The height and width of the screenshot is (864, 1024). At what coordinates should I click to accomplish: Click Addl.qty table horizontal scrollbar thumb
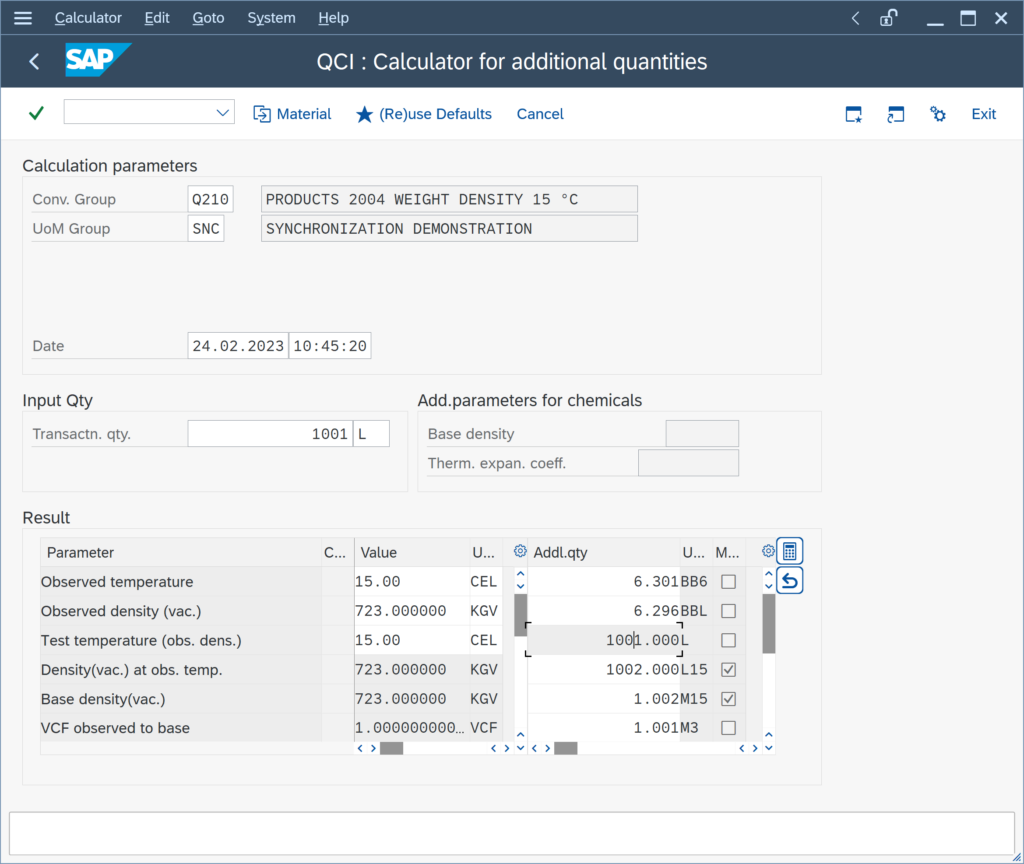566,748
